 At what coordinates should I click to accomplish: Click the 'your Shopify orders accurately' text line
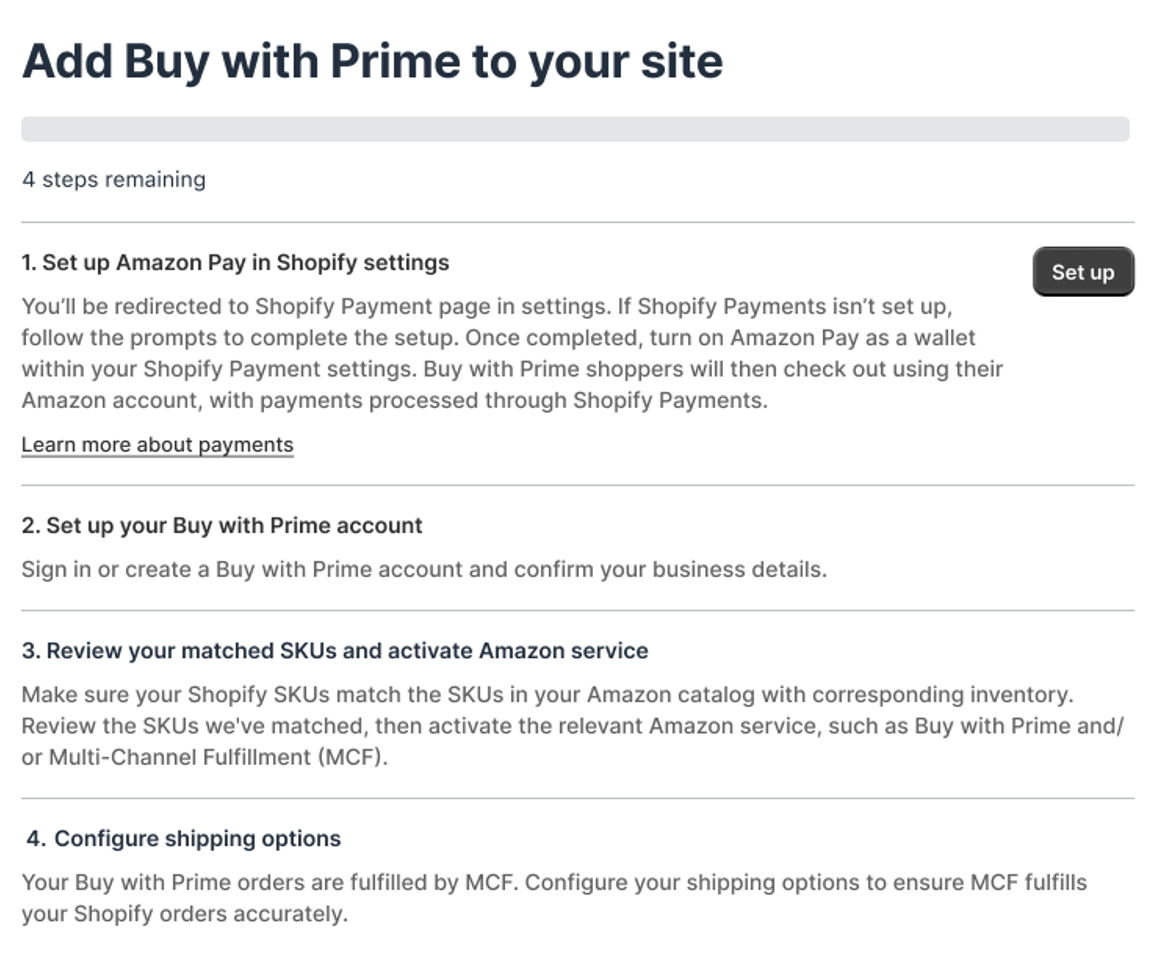[x=184, y=914]
